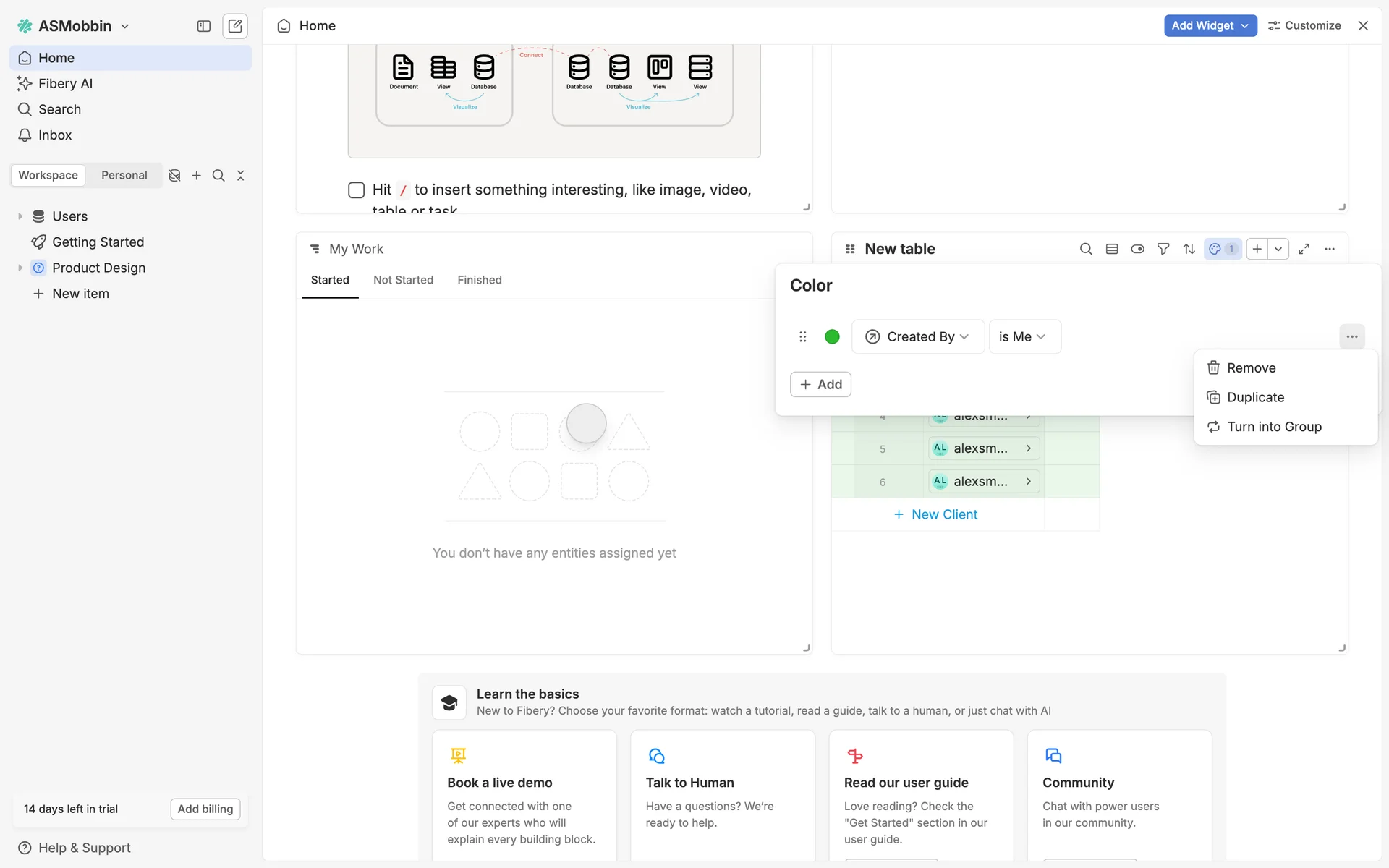Viewport: 1389px width, 868px height.
Task: Check the 'Hit / to insert' checkbox
Action: (356, 190)
